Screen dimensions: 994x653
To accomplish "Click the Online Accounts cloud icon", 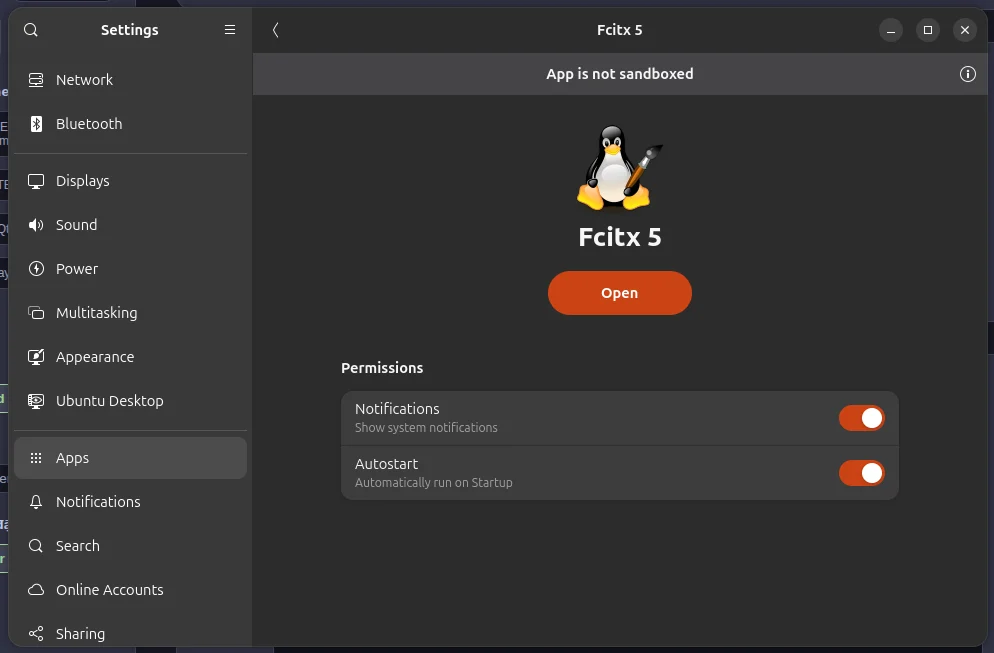I will pos(36,590).
